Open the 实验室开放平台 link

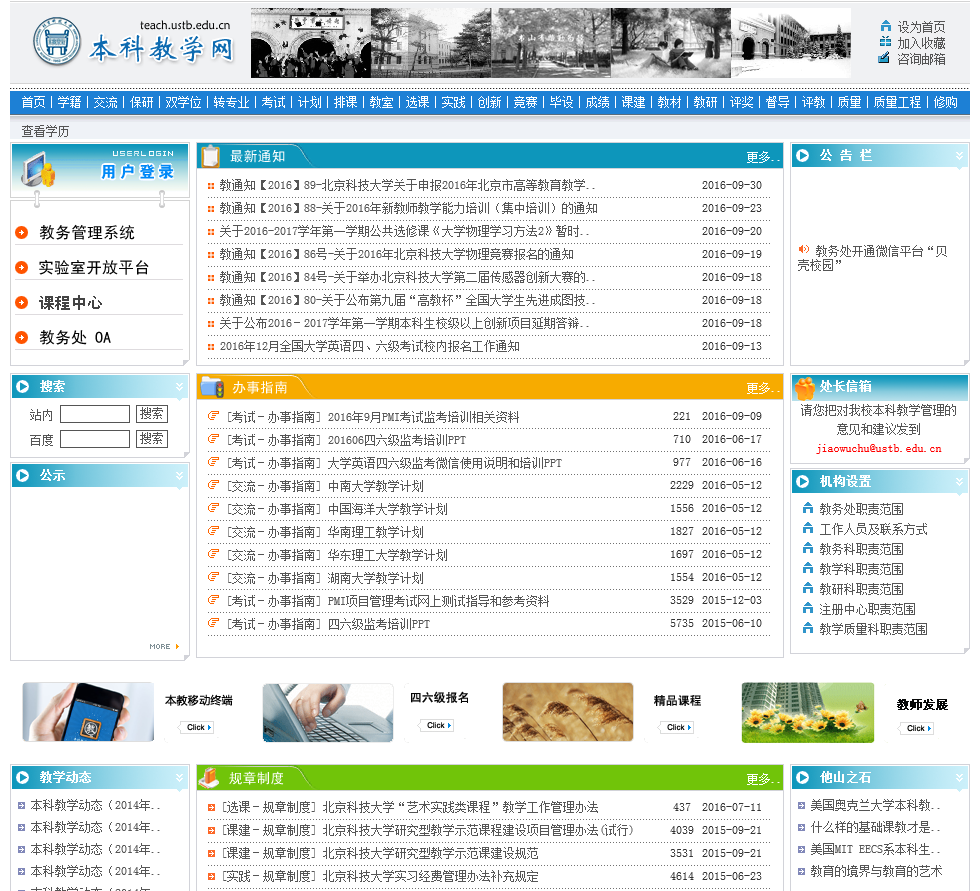pyautogui.click(x=94, y=268)
